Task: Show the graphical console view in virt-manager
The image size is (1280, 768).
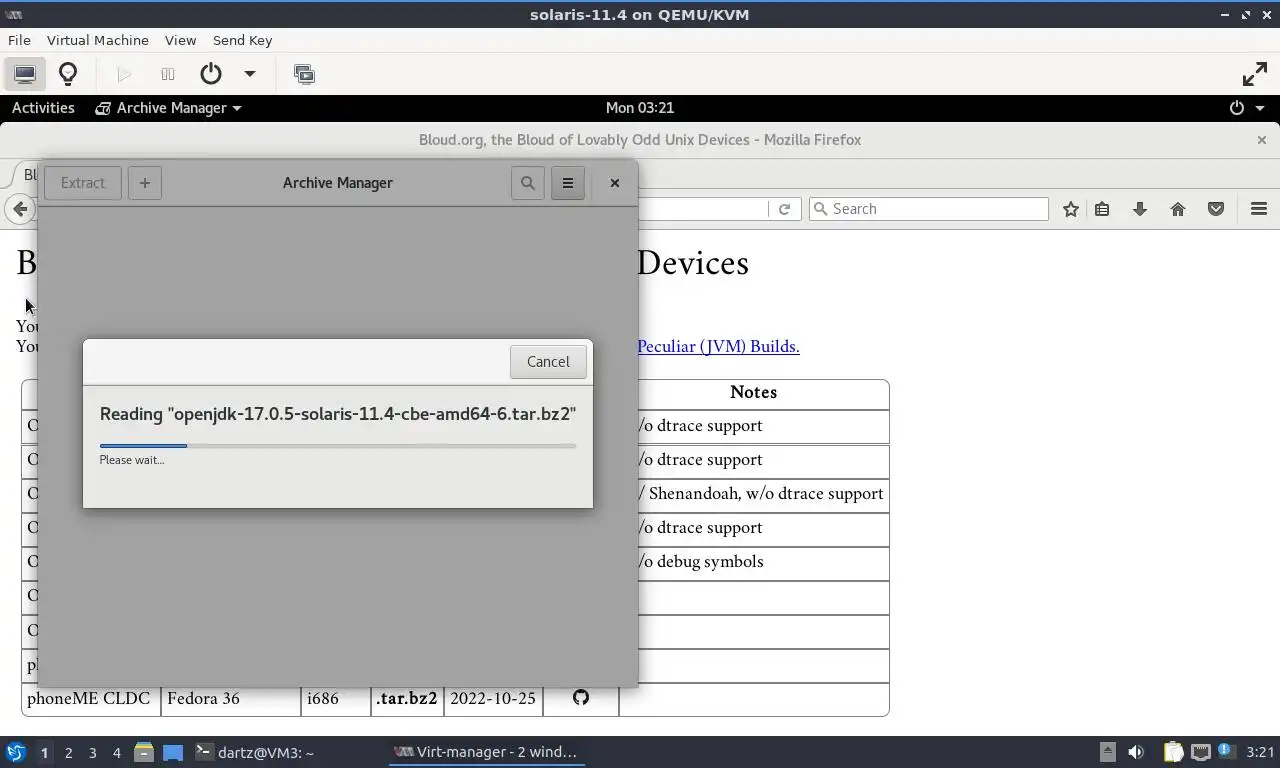Action: tap(25, 74)
